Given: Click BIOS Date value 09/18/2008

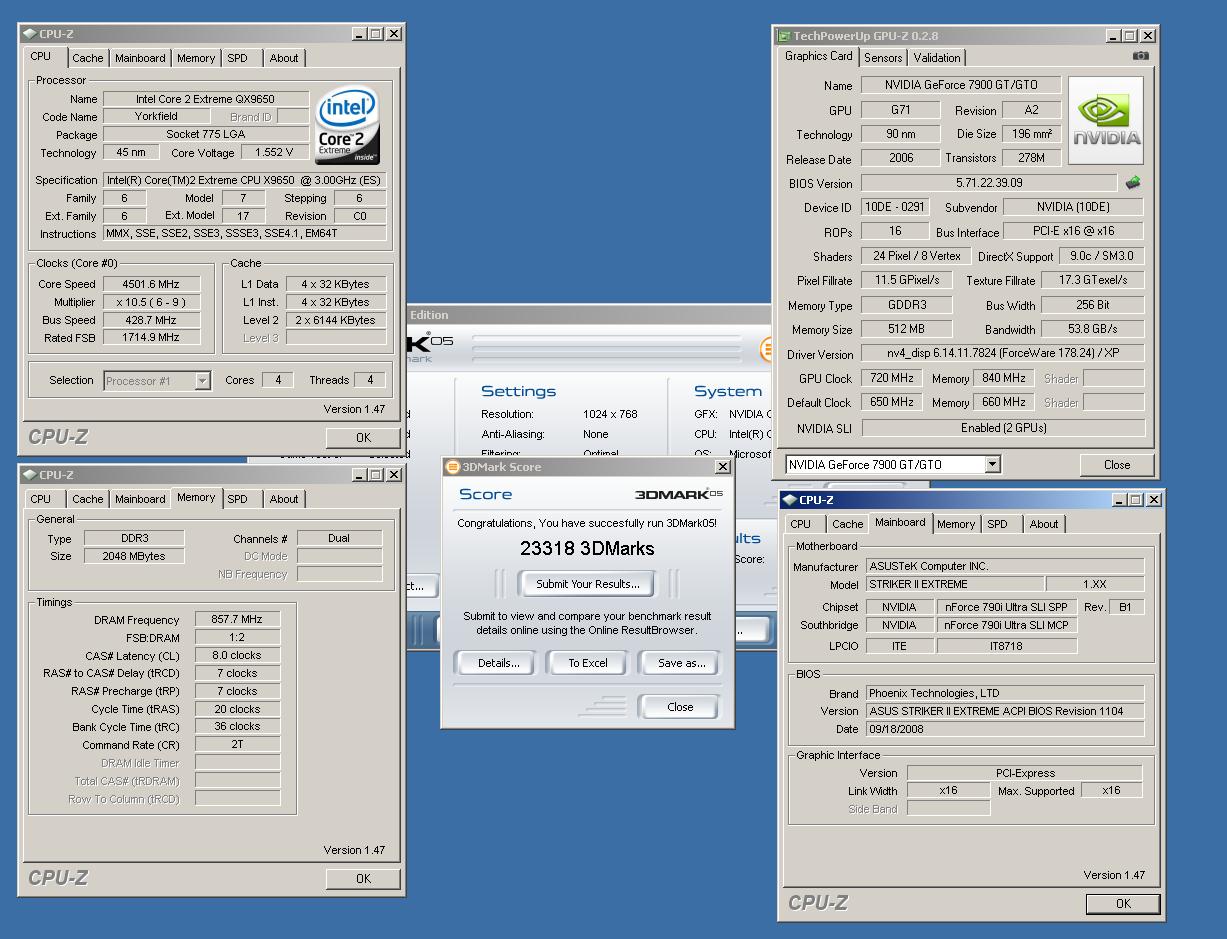Looking at the screenshot, I should point(1005,729).
